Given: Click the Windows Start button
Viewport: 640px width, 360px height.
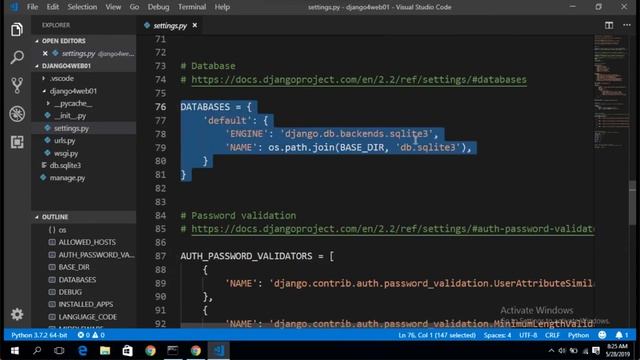Looking at the screenshot, I should click(15, 351).
